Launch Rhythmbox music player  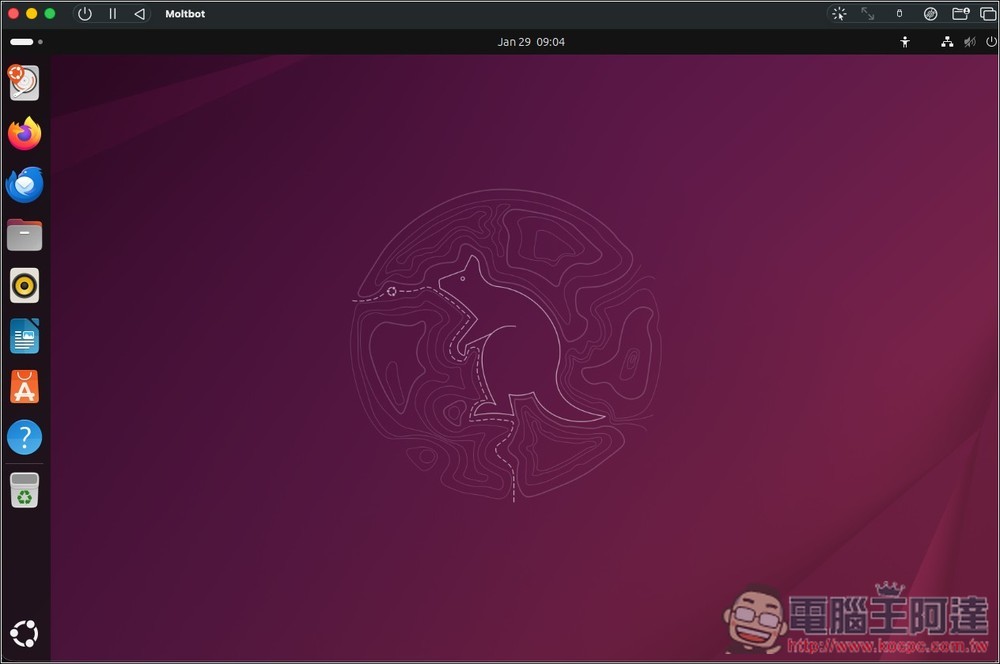pyautogui.click(x=25, y=286)
